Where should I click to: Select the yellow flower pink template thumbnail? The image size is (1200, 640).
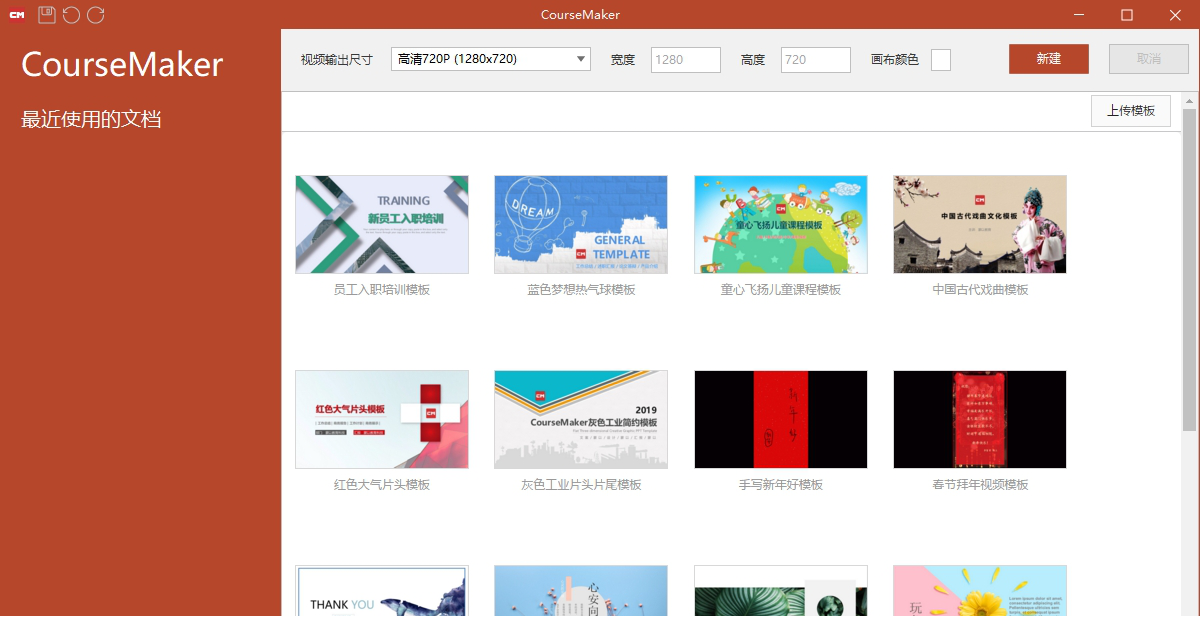tap(980, 591)
